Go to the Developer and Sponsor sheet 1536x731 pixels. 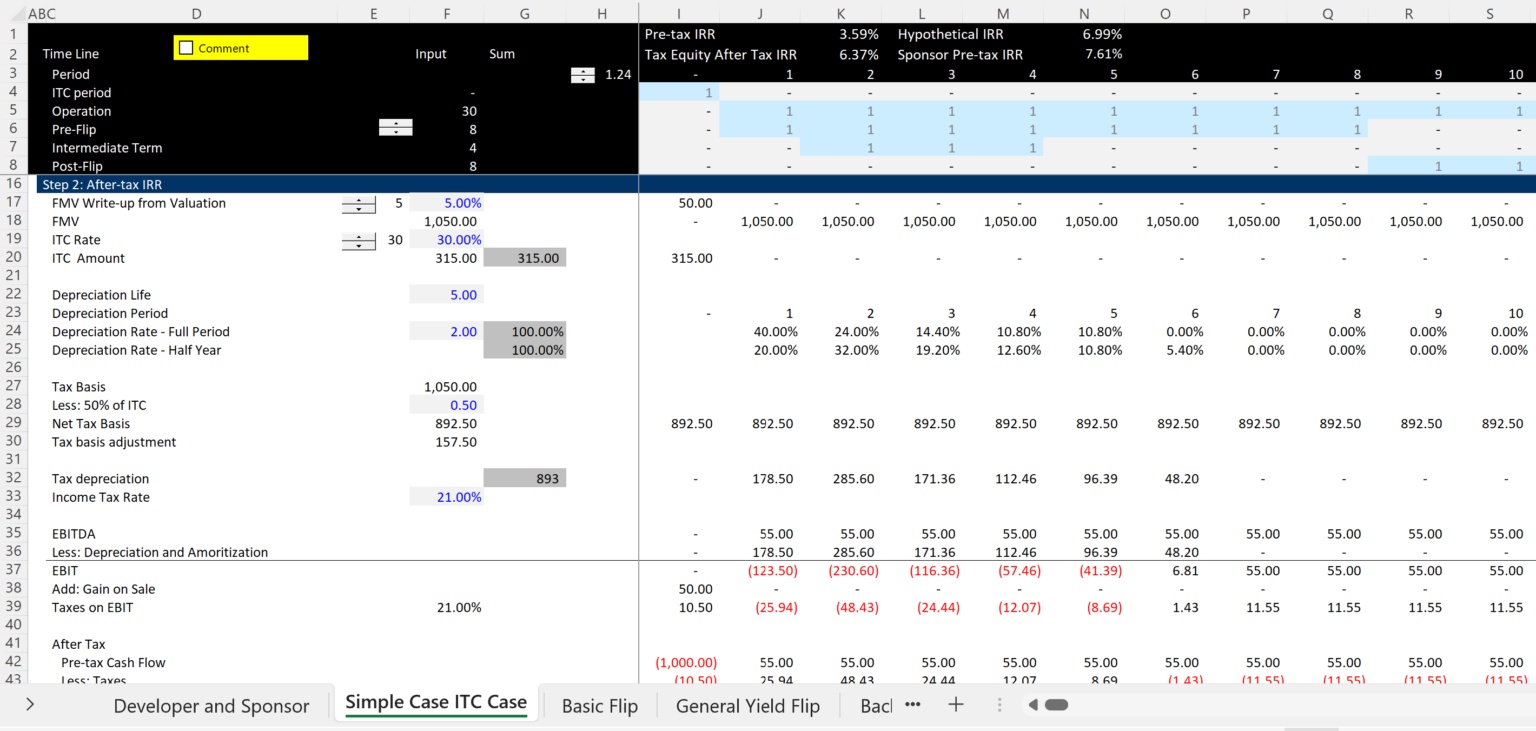click(212, 705)
